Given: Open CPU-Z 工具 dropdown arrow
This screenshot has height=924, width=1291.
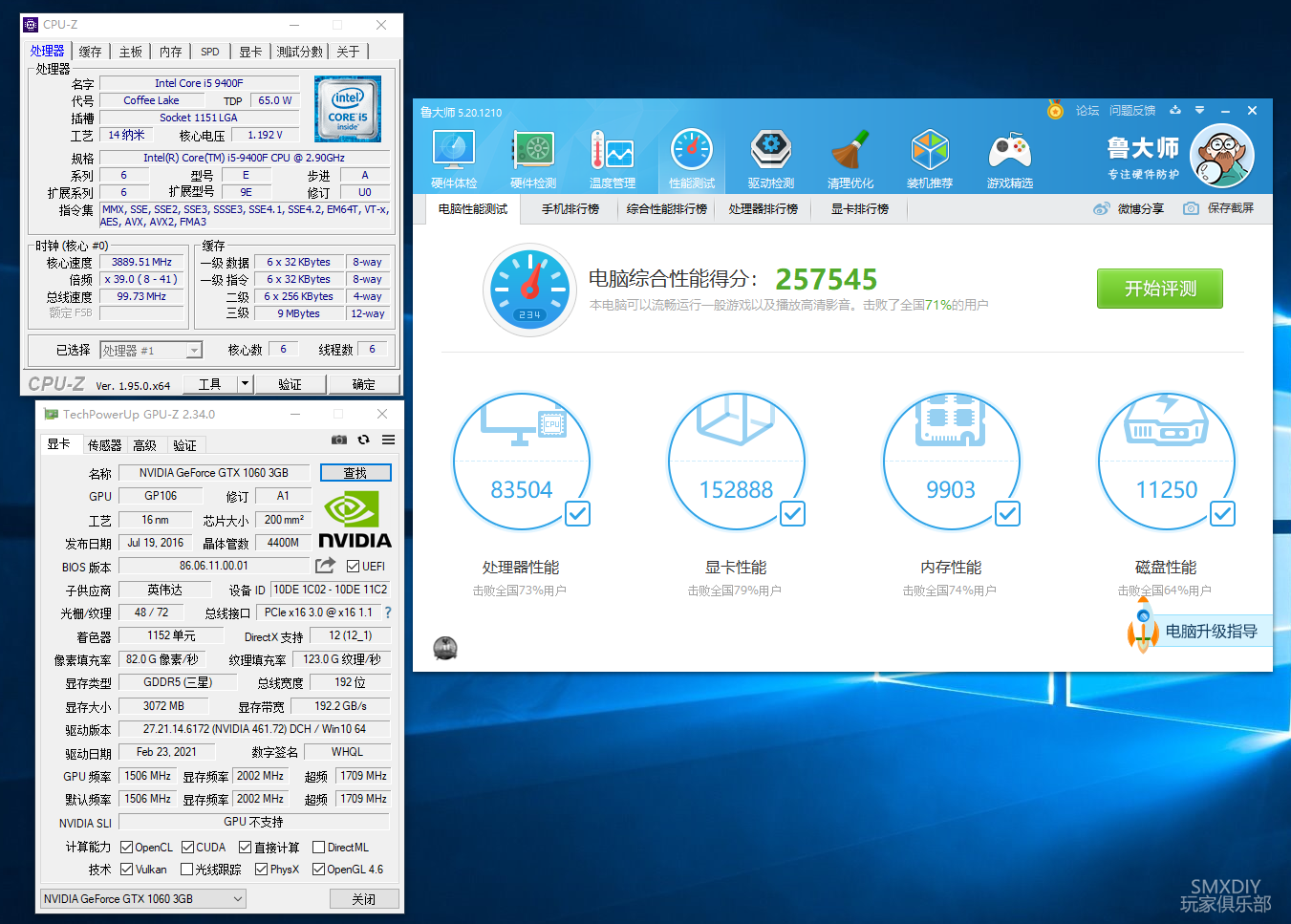Looking at the screenshot, I should pos(245,384).
